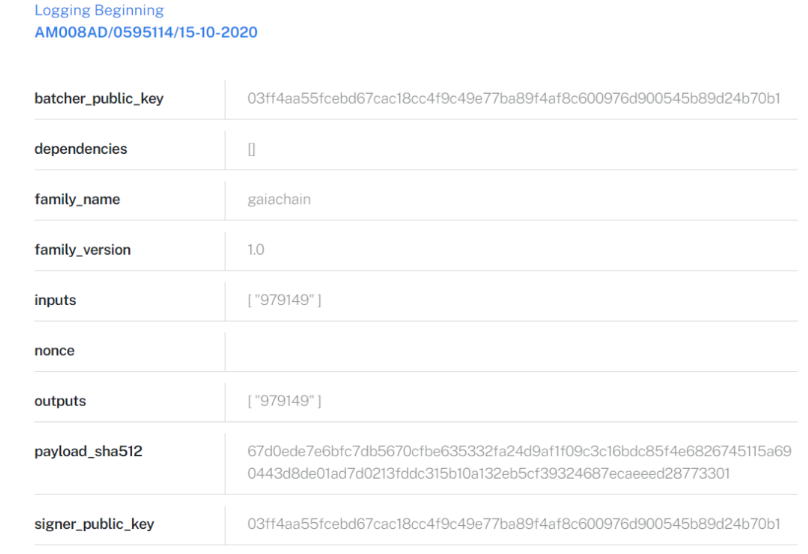
Task: Open the AM008AD/0595114/15-10-2020 link
Action: click(146, 32)
